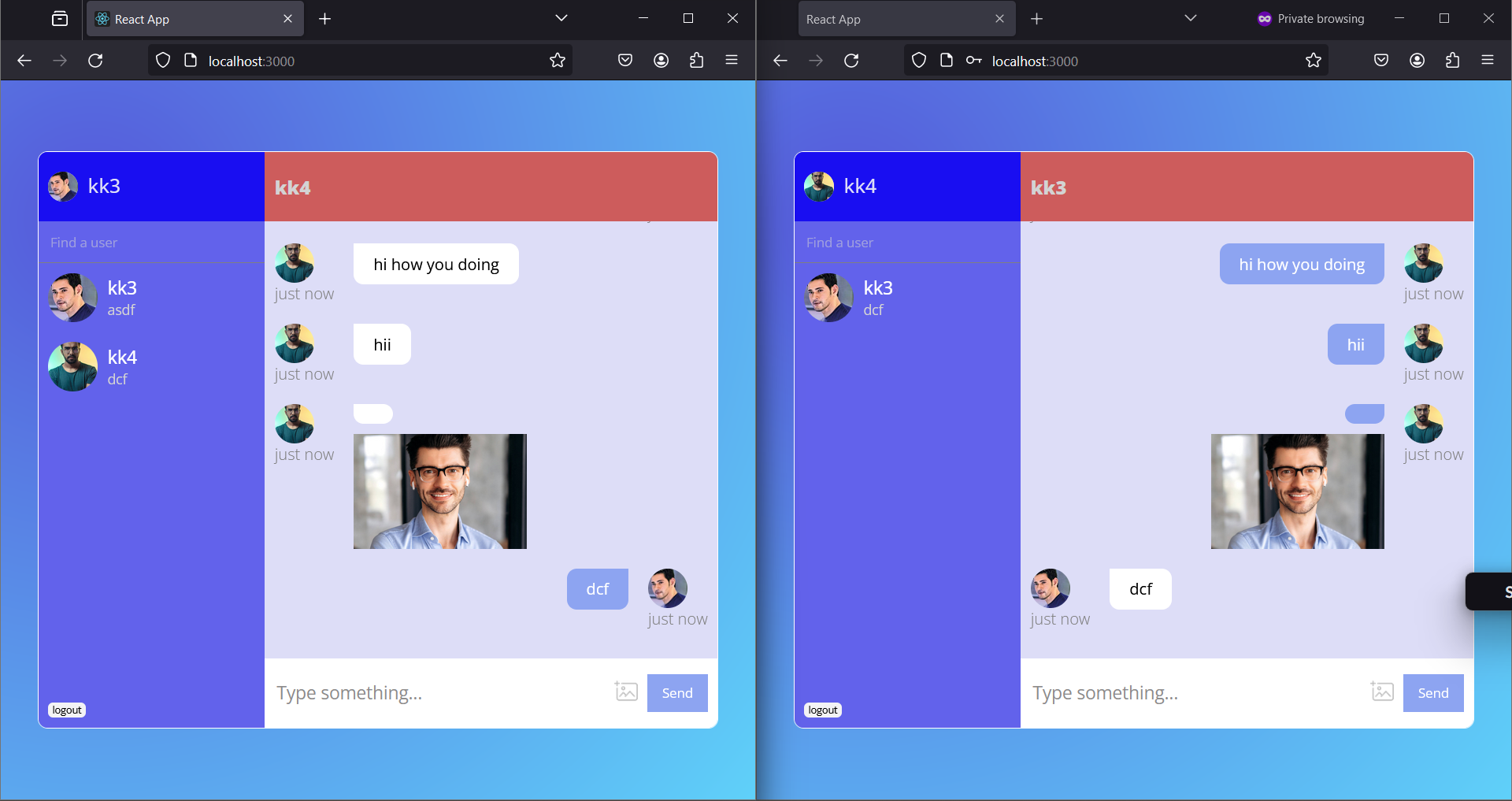This screenshot has width=1512, height=801.
Task: Expand tab list chevron in left browser
Action: pyautogui.click(x=561, y=18)
